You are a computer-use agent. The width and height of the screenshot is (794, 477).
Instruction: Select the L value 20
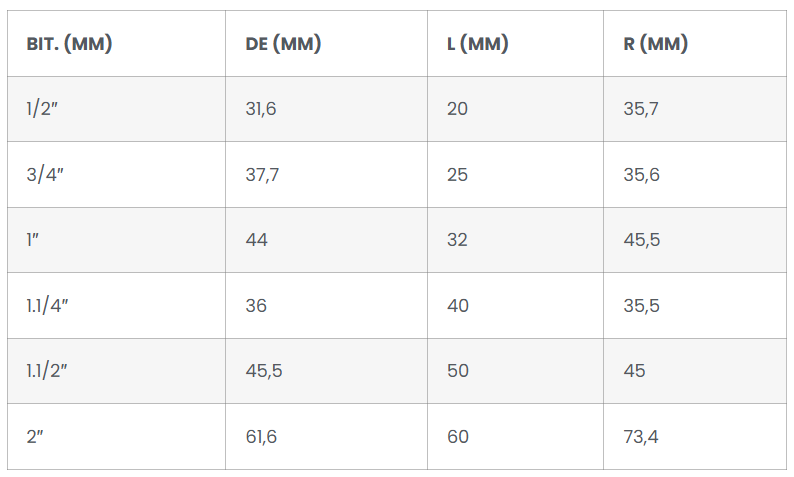pyautogui.click(x=457, y=109)
